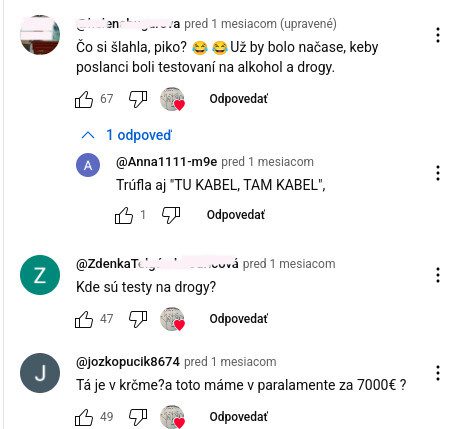Open three-dot menu for top comment
The height and width of the screenshot is (429, 461).
pos(438,35)
